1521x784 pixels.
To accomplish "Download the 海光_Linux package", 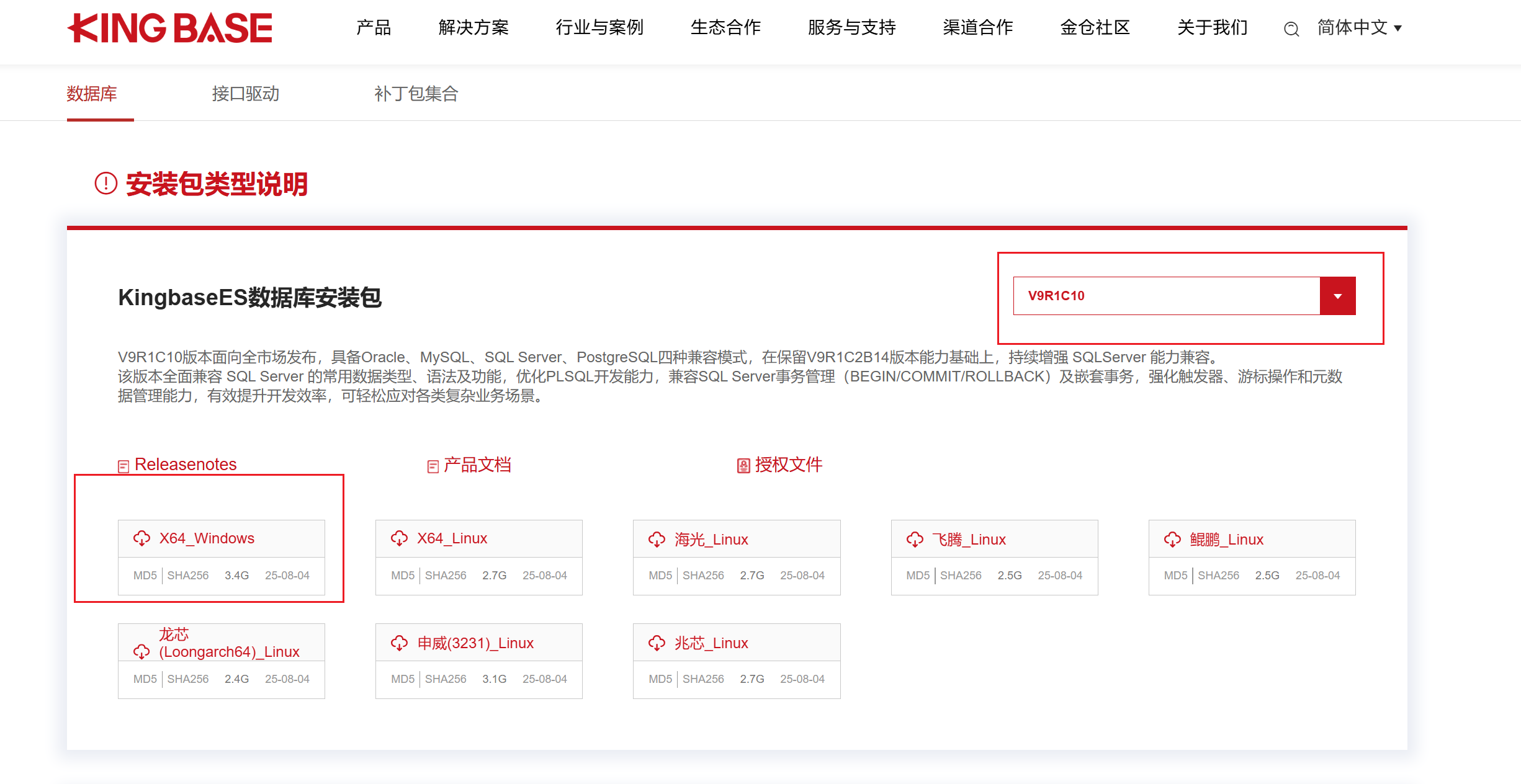I will [x=711, y=540].
